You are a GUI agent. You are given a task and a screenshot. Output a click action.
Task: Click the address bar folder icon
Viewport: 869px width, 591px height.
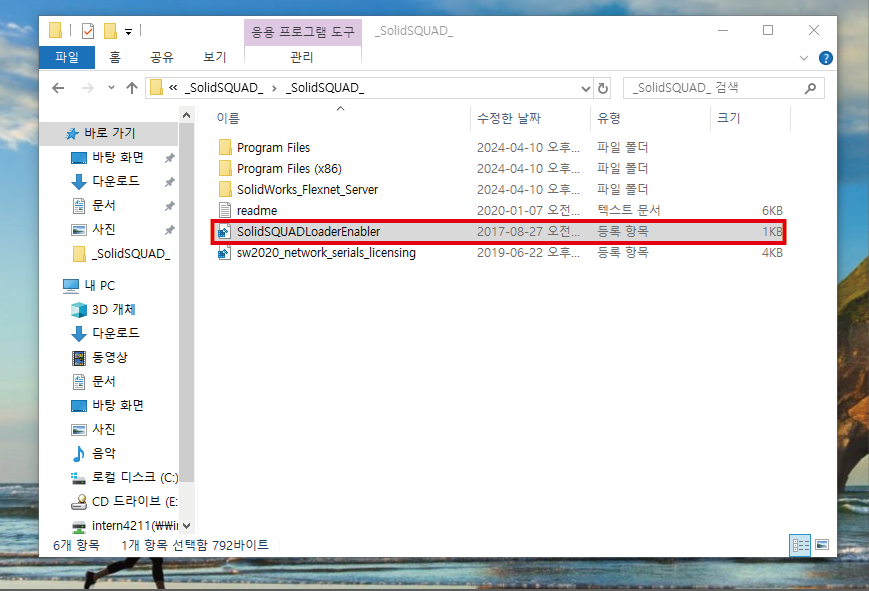click(156, 88)
